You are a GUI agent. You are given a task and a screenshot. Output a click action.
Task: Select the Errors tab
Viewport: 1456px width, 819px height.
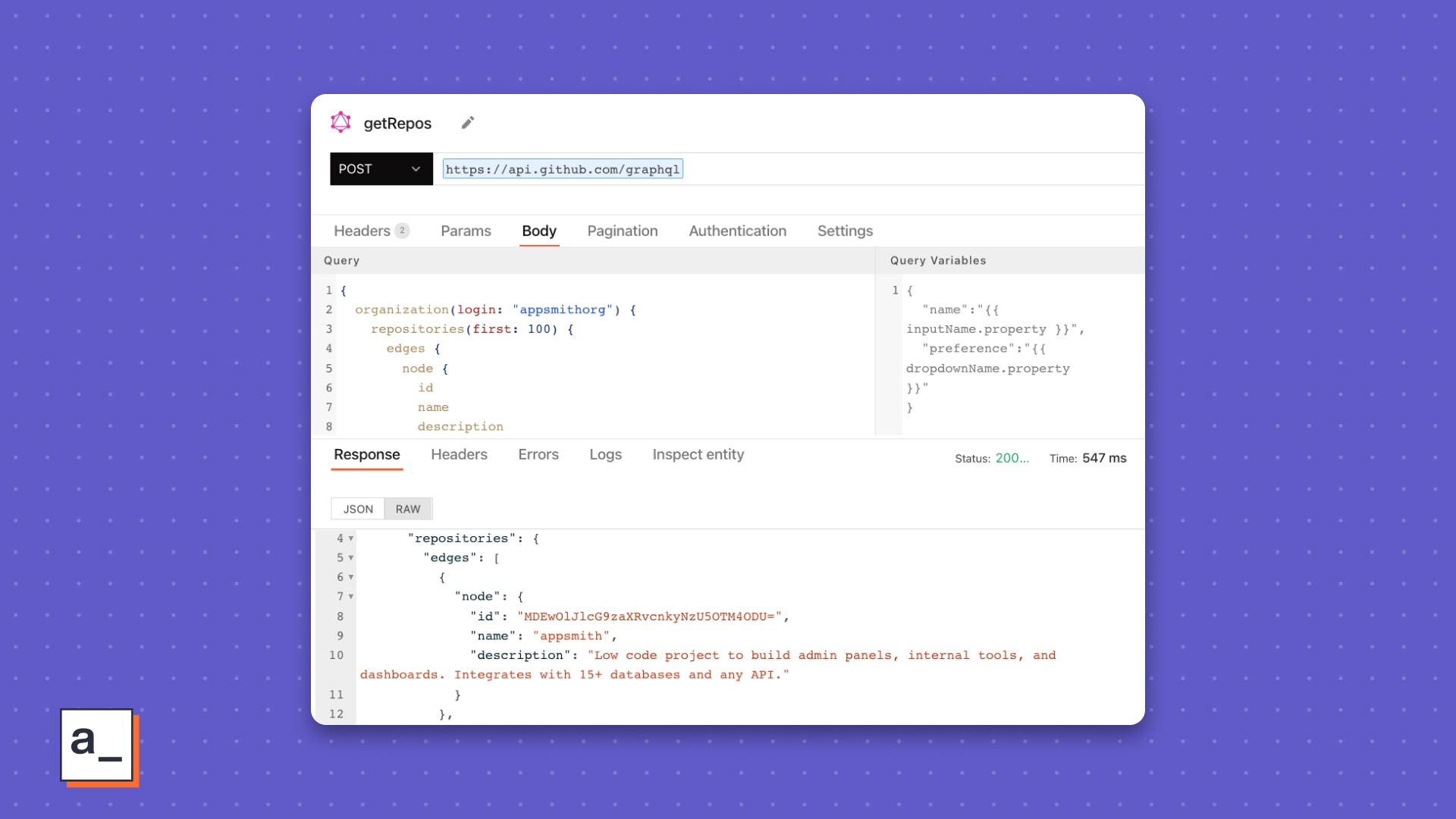[x=538, y=454]
